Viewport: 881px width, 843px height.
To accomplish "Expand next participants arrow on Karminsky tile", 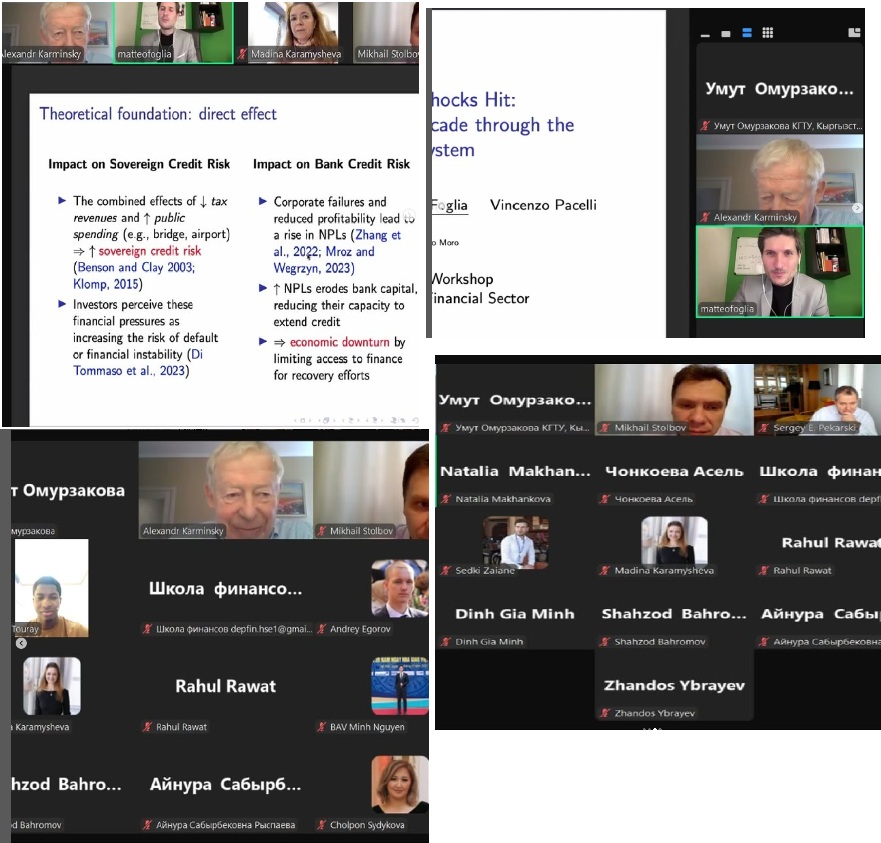I will pos(856,207).
